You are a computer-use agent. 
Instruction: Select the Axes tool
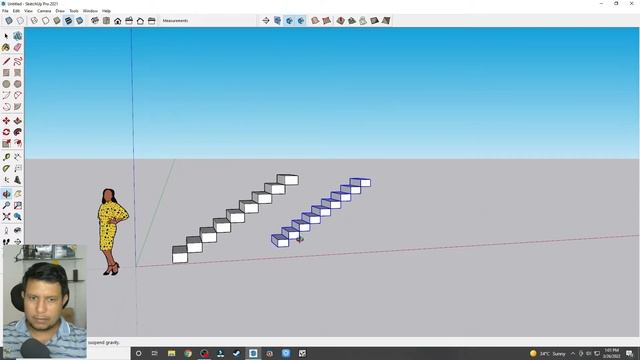tap(6, 180)
